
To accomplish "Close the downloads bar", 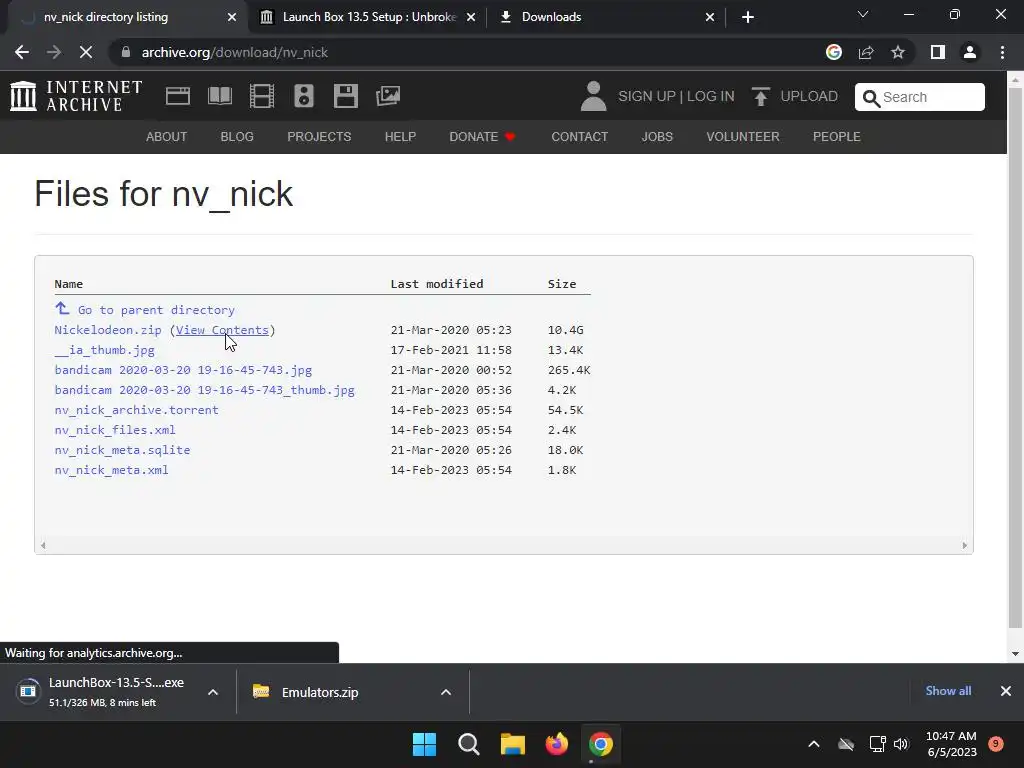I will tap(1006, 691).
